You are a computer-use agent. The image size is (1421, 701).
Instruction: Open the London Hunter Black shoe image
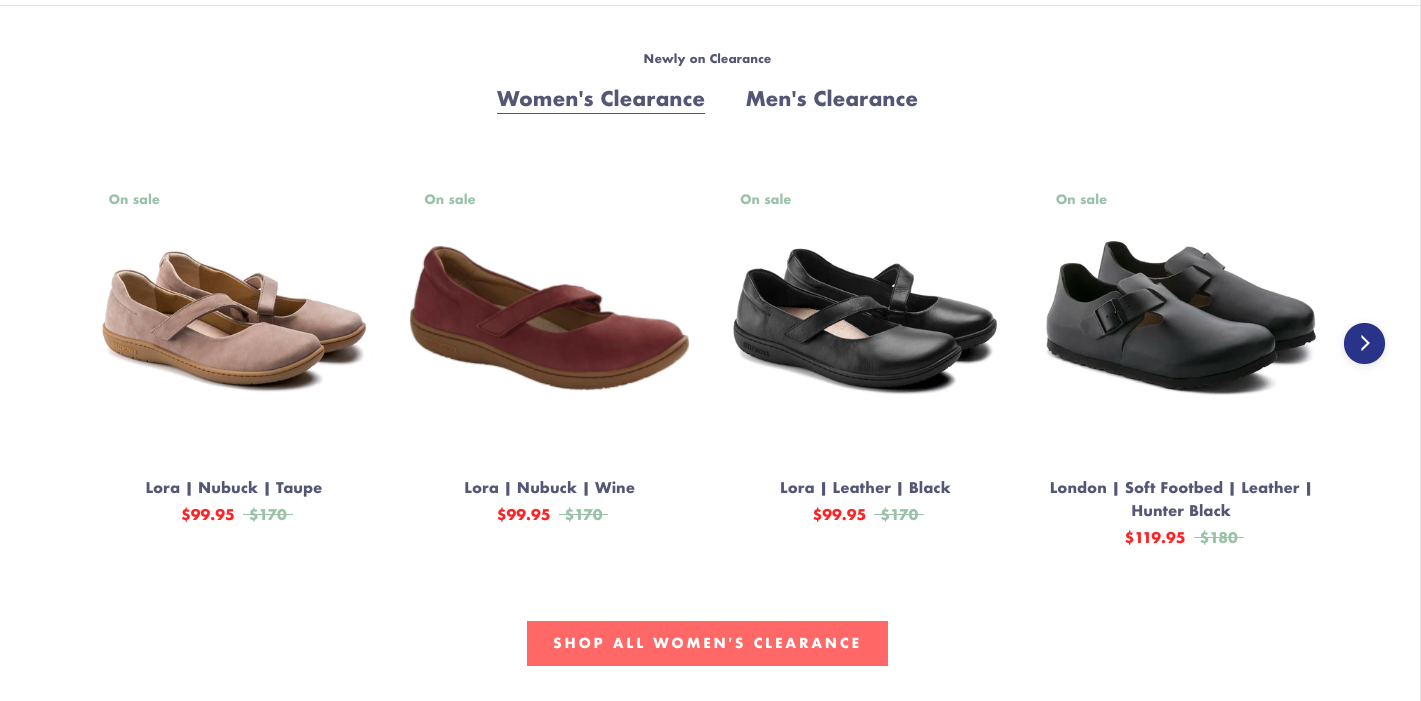[x=1180, y=315]
